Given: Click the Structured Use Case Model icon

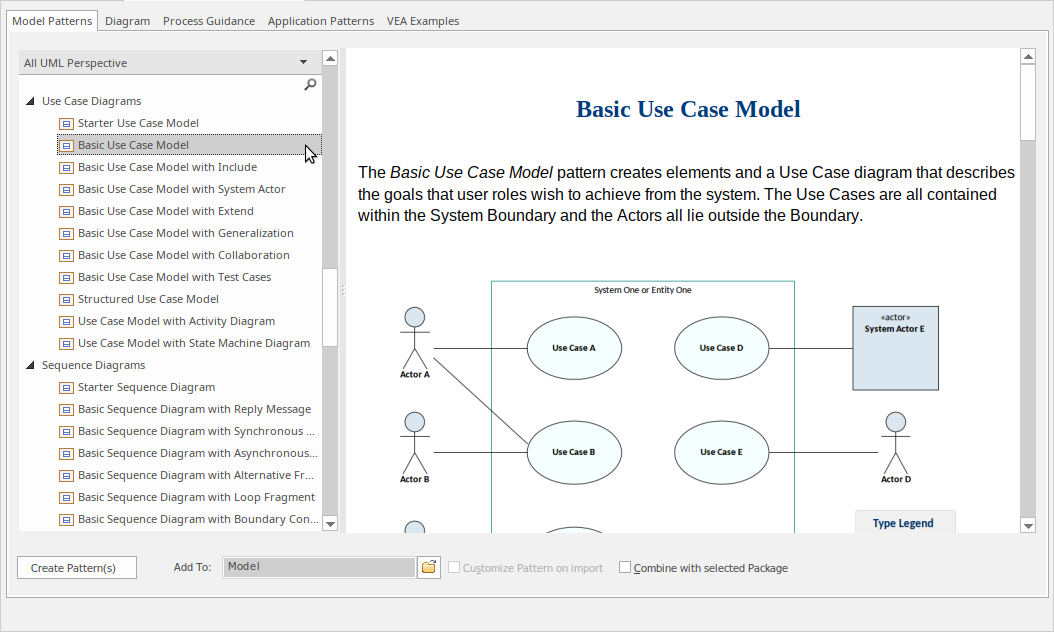Looking at the screenshot, I should (66, 300).
